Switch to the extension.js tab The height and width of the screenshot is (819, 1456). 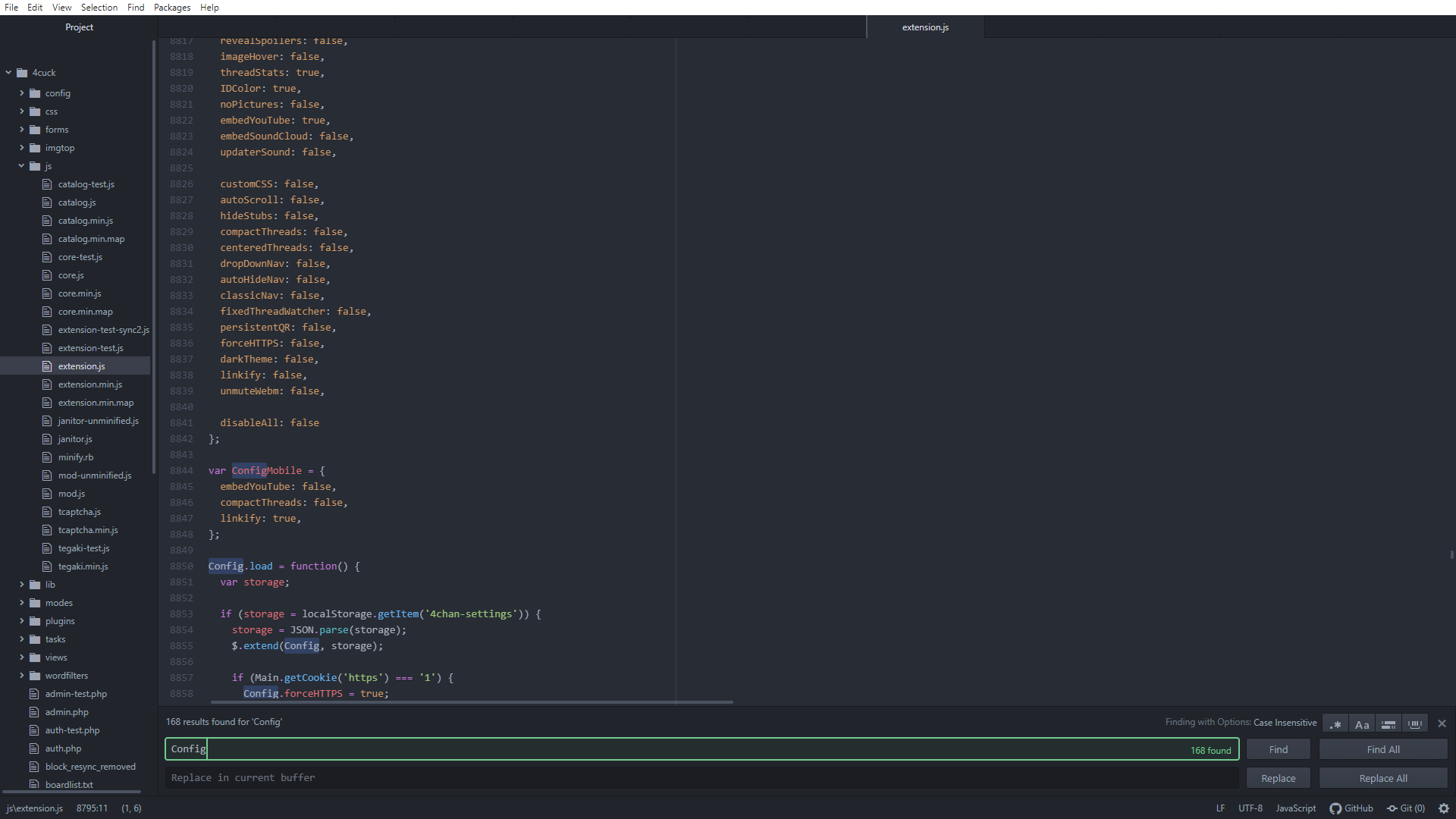coord(925,27)
